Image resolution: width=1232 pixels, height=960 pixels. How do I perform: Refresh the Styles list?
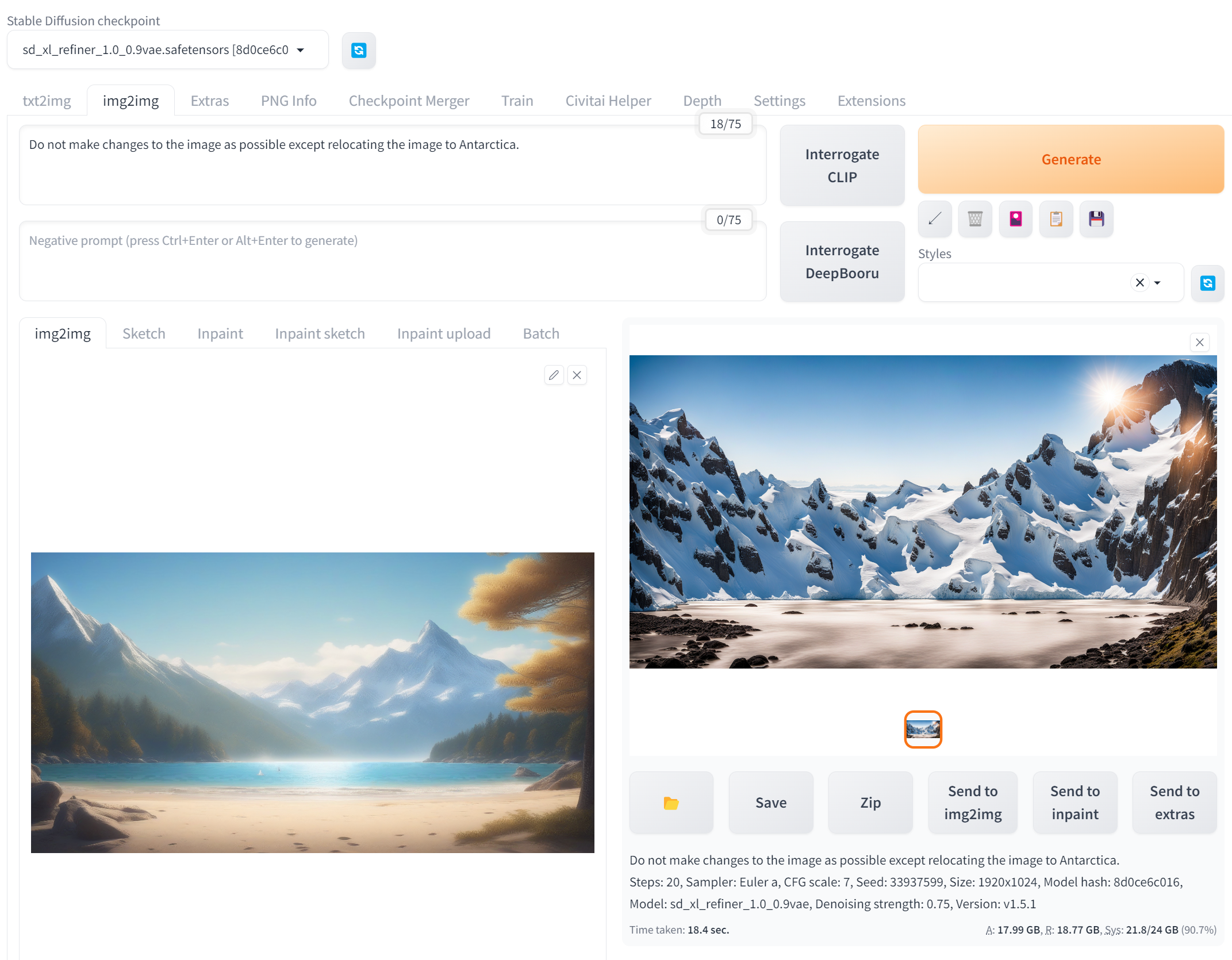click(1207, 283)
